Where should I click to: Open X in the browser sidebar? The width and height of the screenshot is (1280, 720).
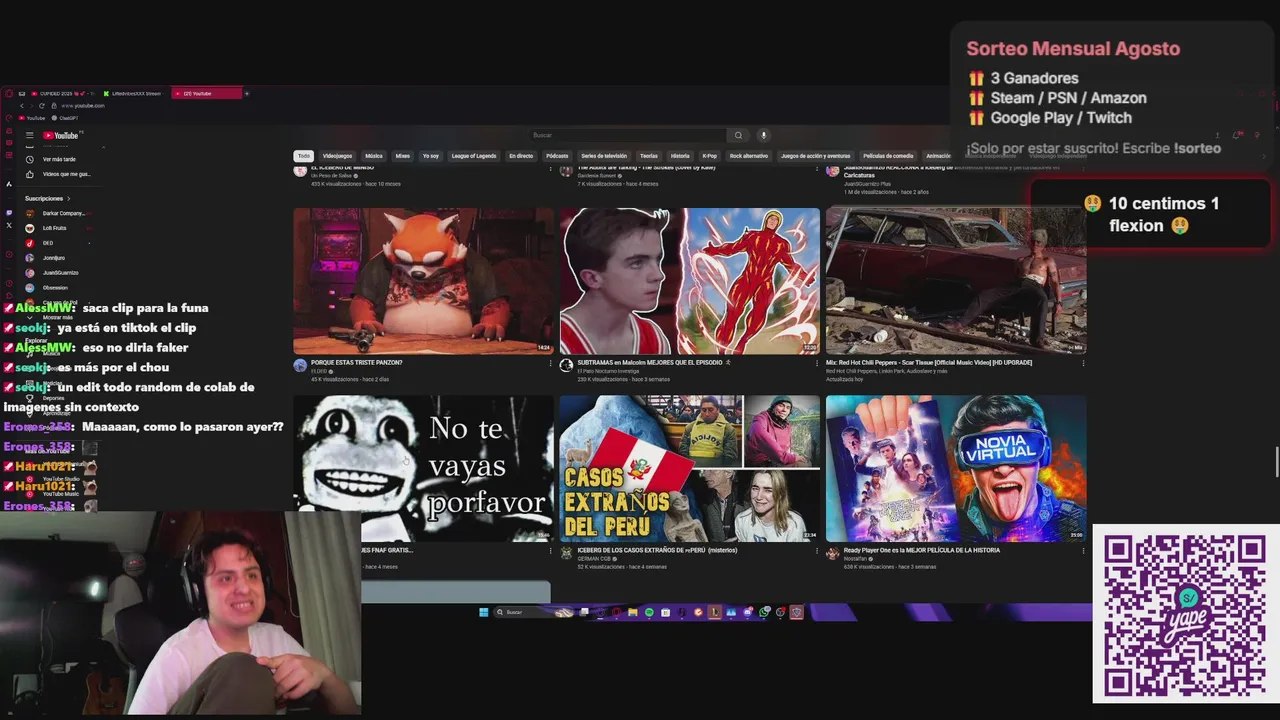[x=9, y=225]
